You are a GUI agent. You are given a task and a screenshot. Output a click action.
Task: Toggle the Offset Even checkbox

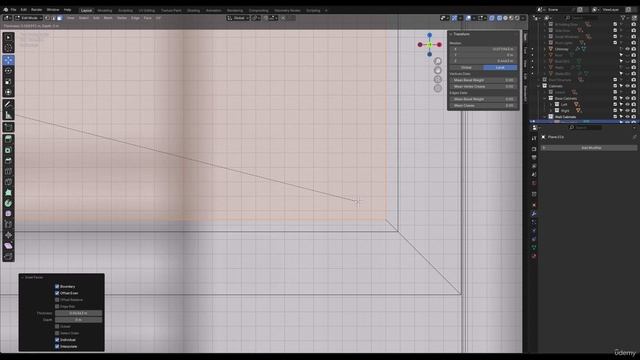click(57, 293)
